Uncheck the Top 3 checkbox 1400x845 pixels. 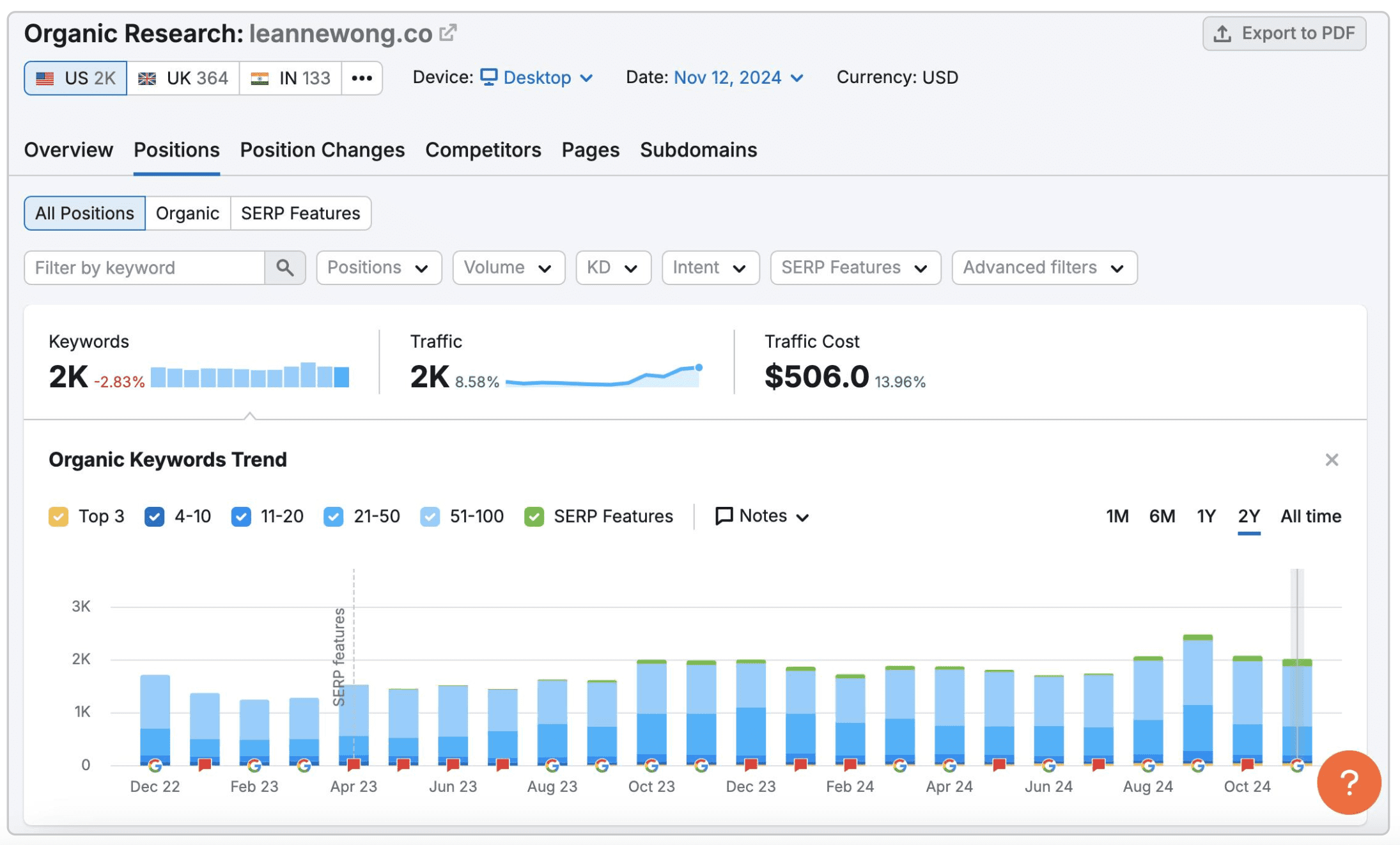pos(59,516)
